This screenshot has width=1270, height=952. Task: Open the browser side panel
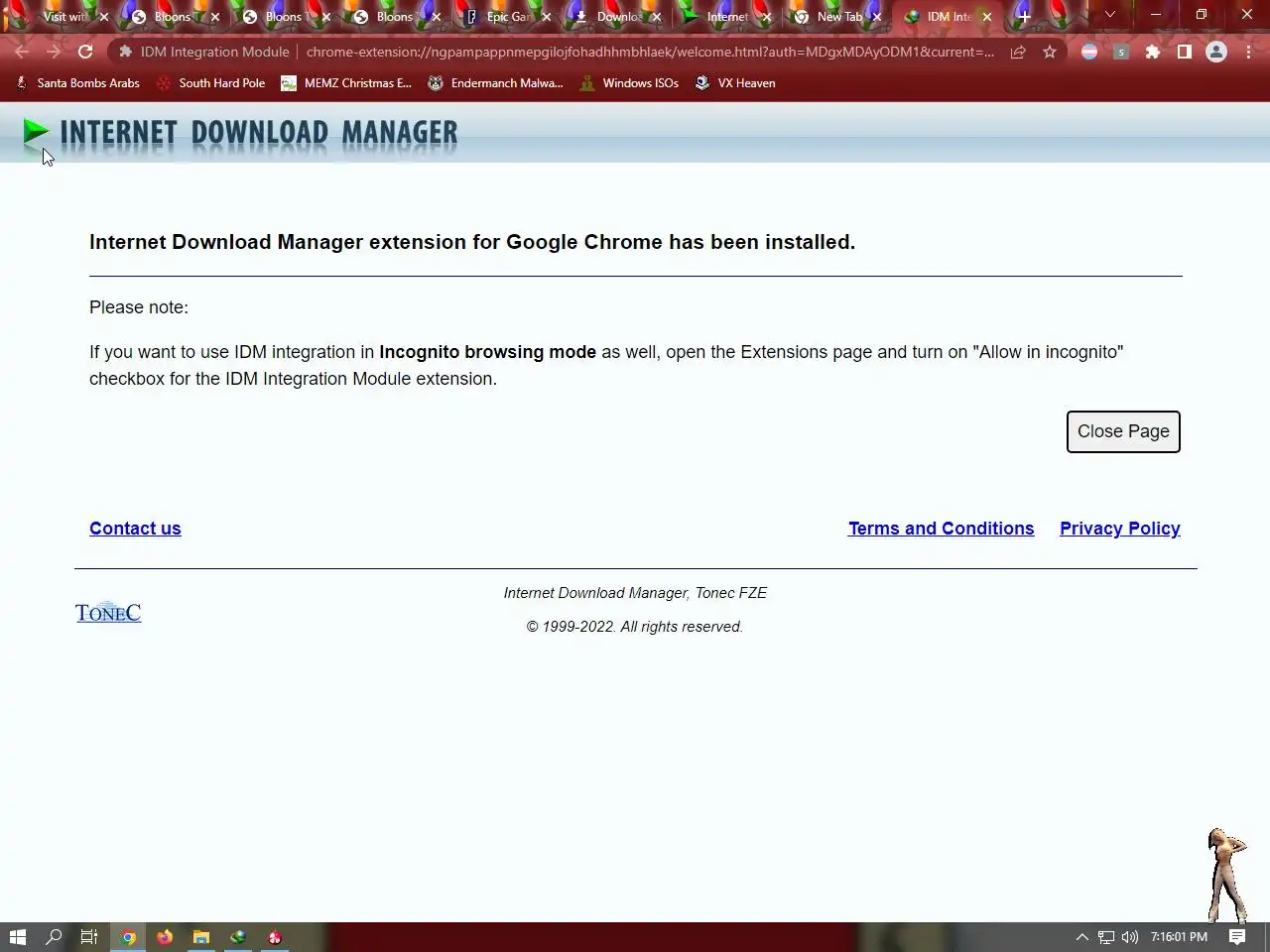coord(1185,52)
